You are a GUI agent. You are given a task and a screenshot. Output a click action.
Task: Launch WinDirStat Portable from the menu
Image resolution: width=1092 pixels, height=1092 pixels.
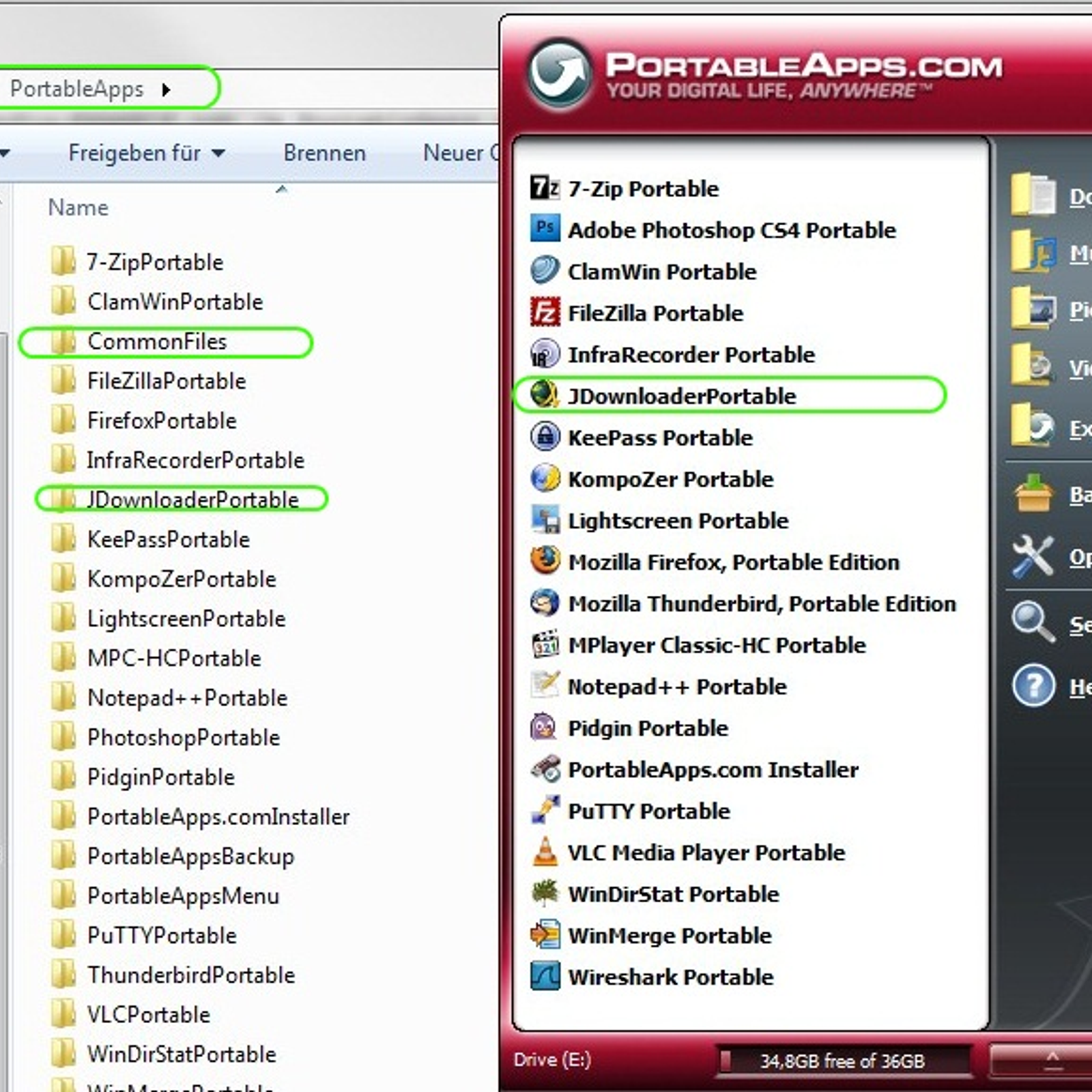pos(655,894)
